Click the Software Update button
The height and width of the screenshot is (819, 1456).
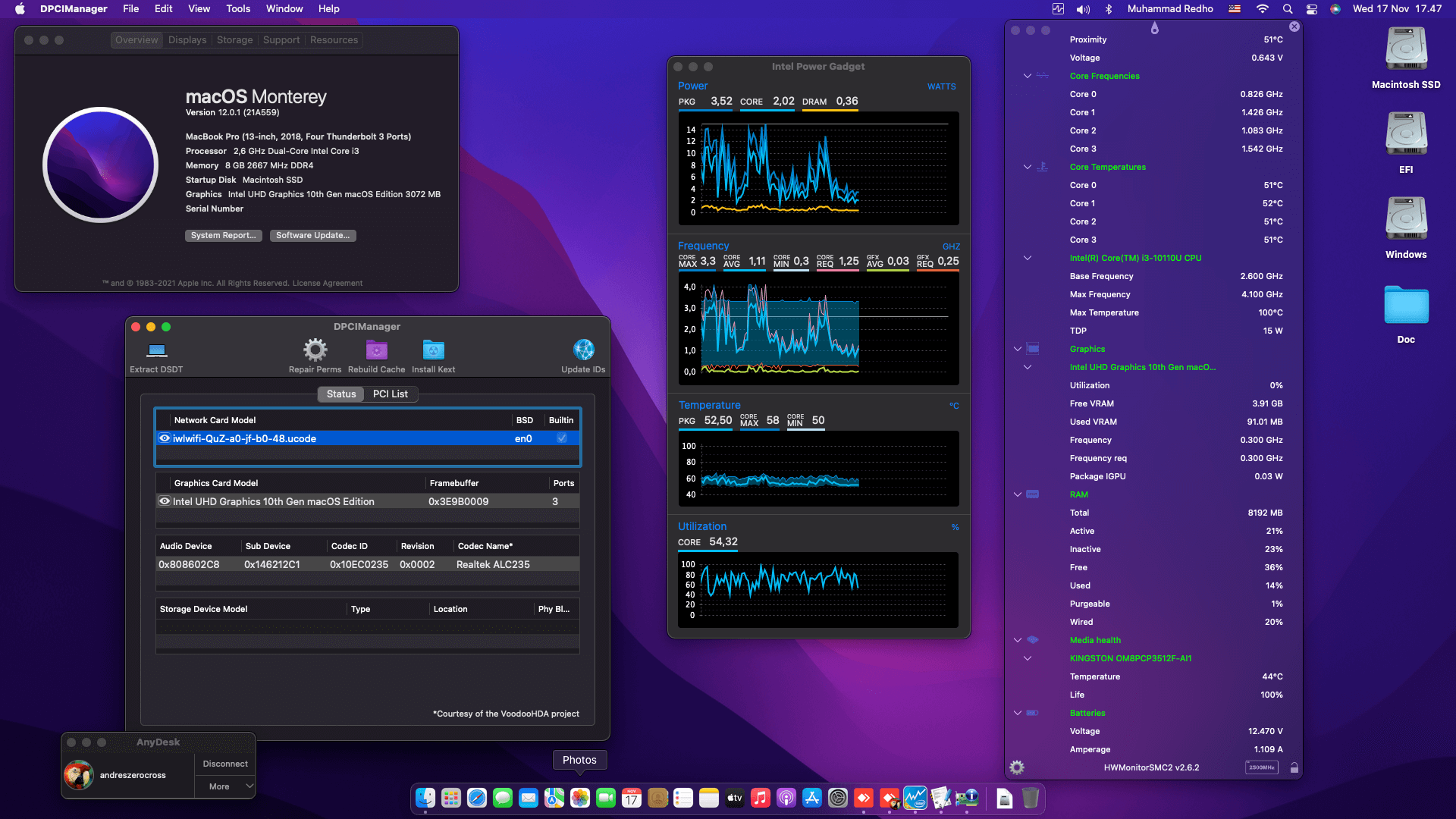[312, 235]
